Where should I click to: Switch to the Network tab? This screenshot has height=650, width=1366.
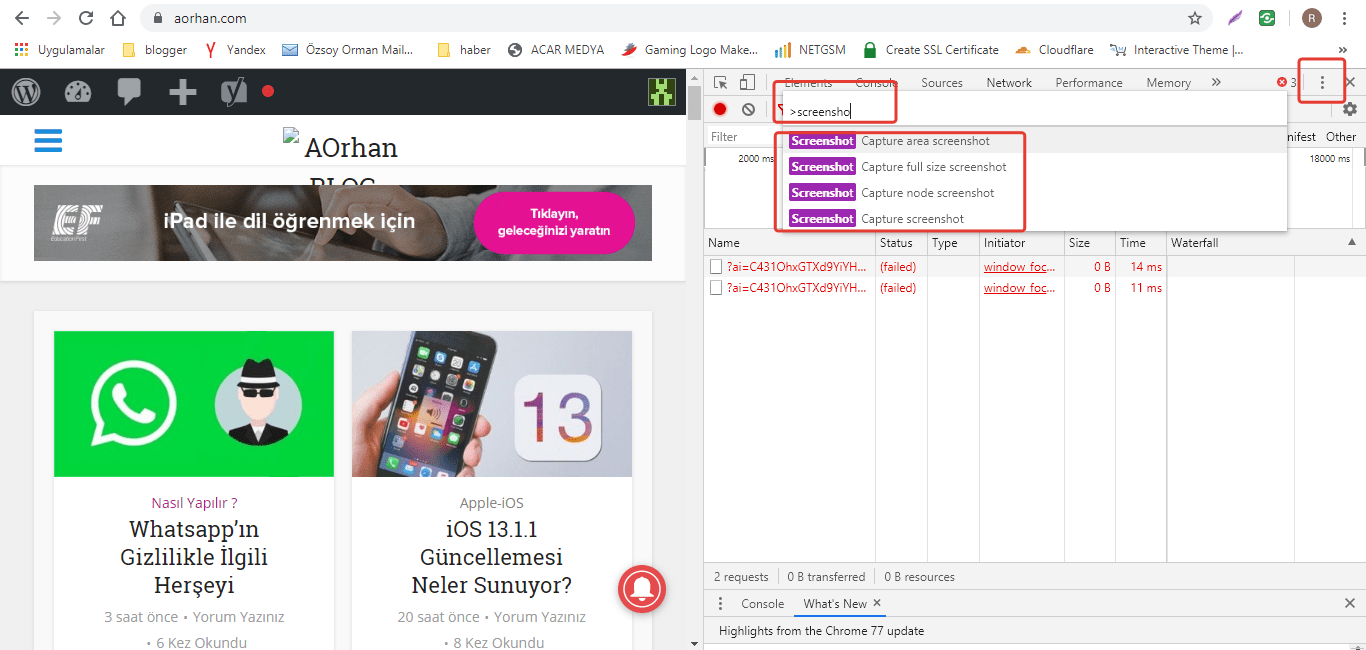pos(1009,83)
